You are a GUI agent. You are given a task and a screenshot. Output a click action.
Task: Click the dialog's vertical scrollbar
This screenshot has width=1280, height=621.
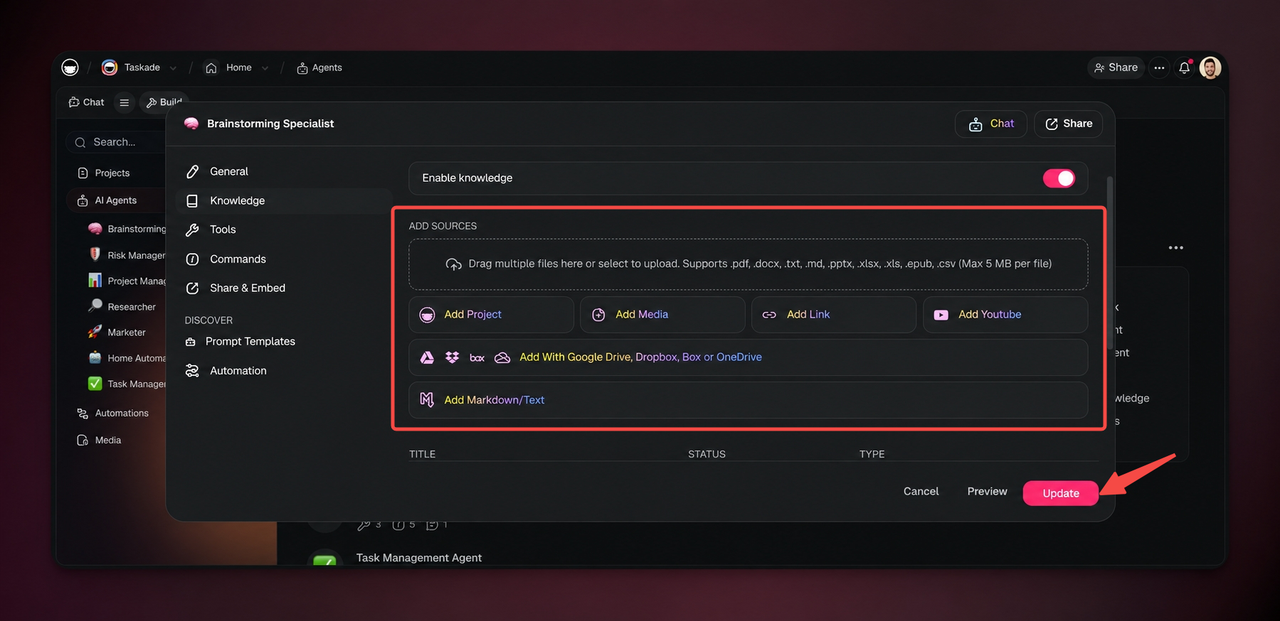1109,262
